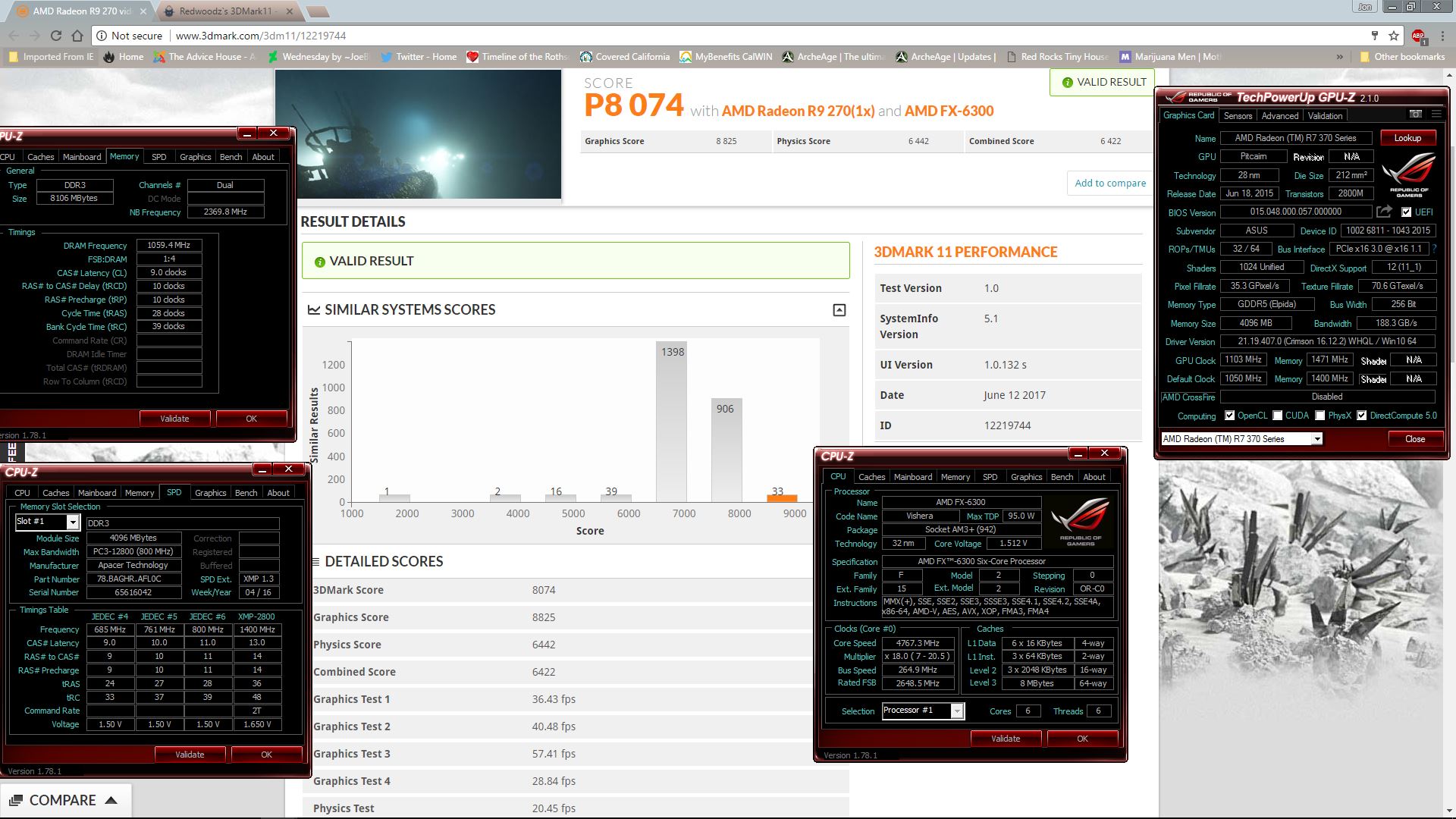Click the Jon profile button in title bar
Image resolution: width=1456 pixels, height=819 pixels.
pos(1364,7)
